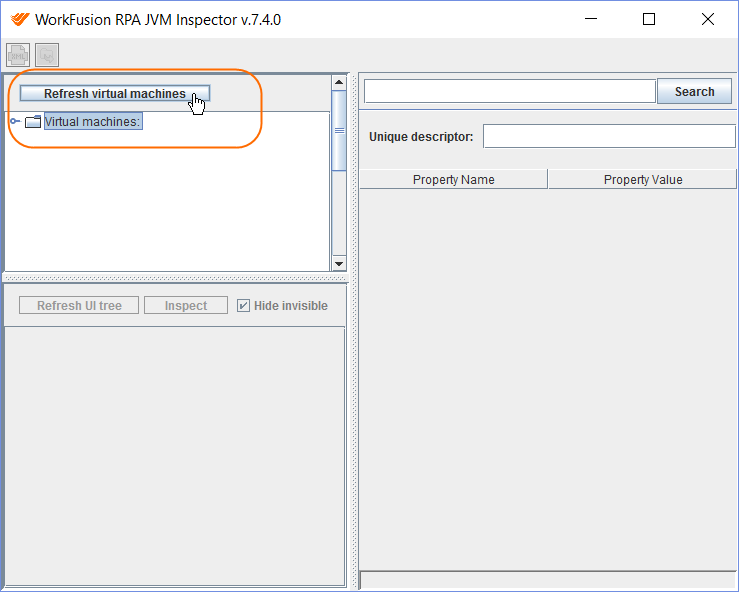Screen dimensions: 739x592
Task: Click the second toolbar icon beside XML
Action: (x=47, y=55)
